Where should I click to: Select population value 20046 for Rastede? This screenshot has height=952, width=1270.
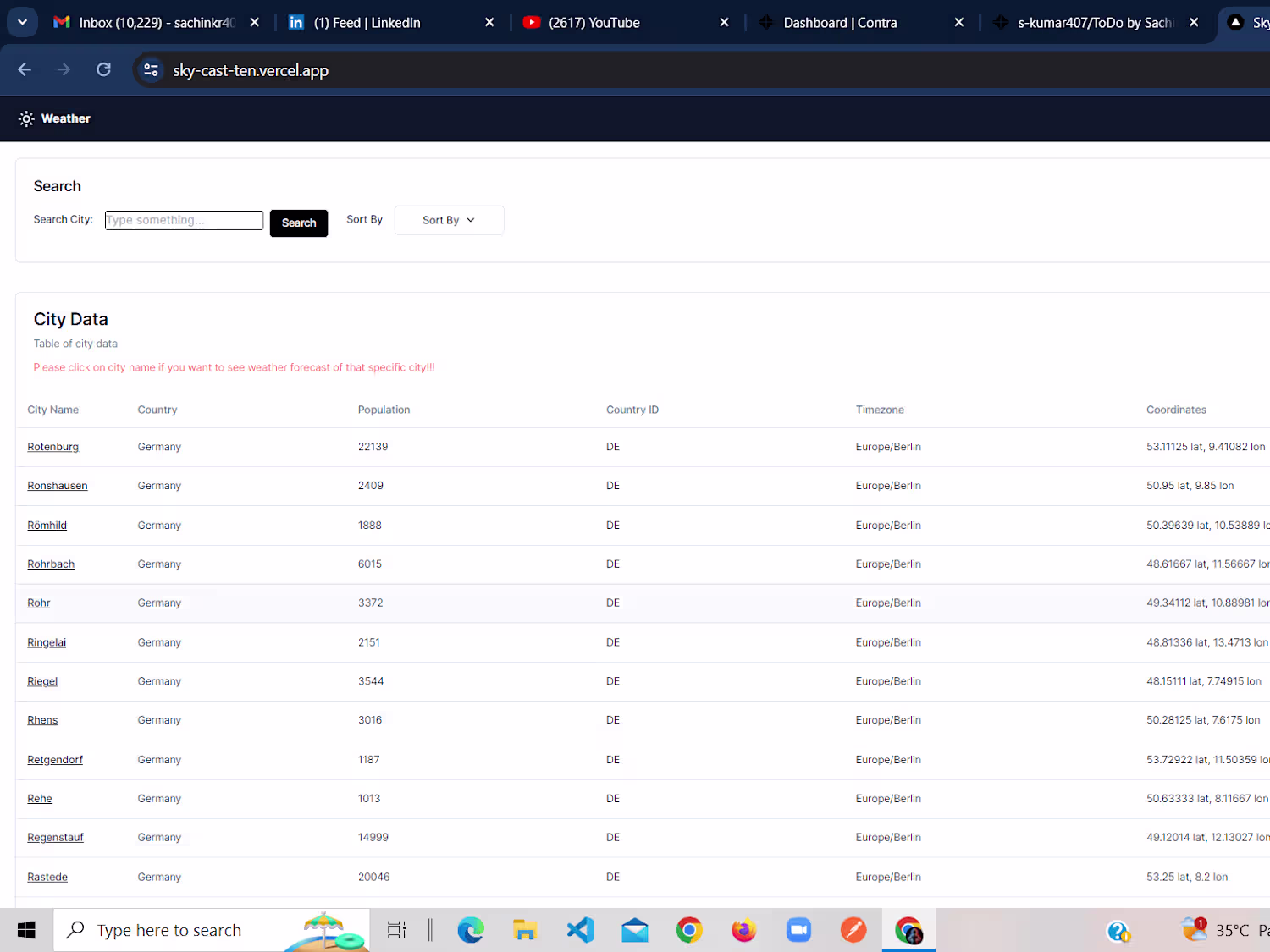click(374, 877)
